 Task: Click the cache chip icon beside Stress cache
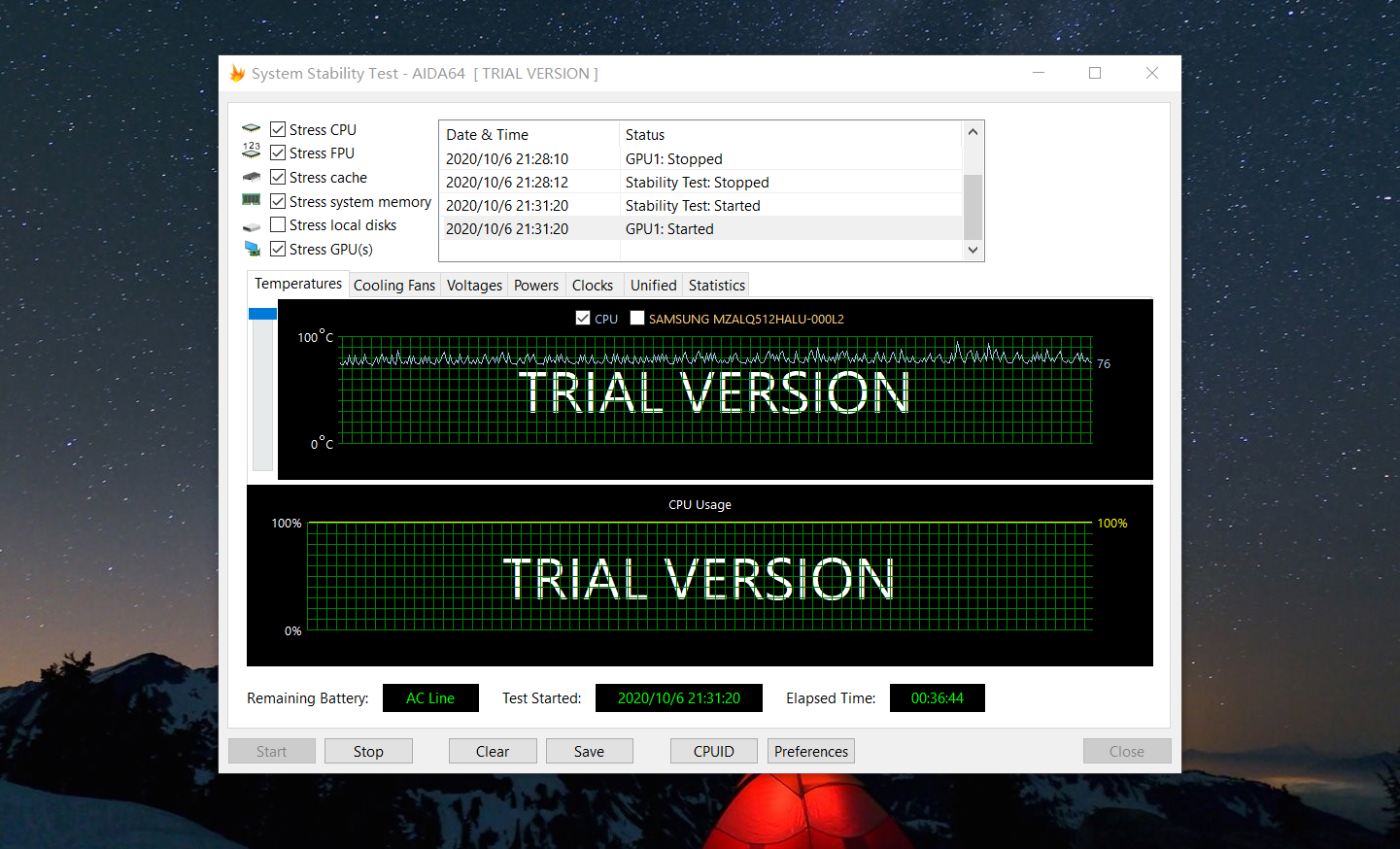[252, 177]
